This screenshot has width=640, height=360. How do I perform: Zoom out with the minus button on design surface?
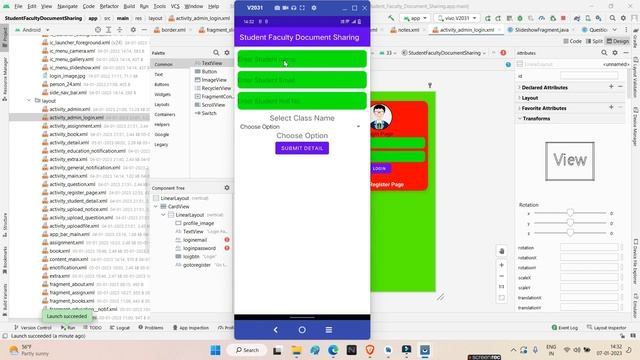click(502, 276)
